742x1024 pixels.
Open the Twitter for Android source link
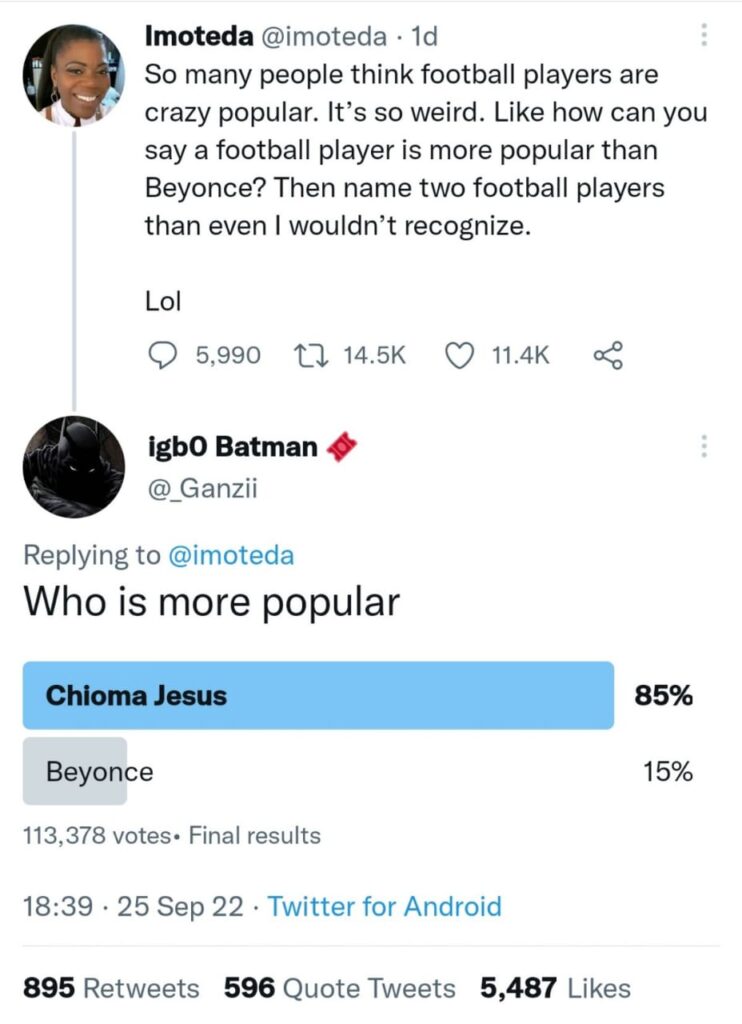[385, 907]
